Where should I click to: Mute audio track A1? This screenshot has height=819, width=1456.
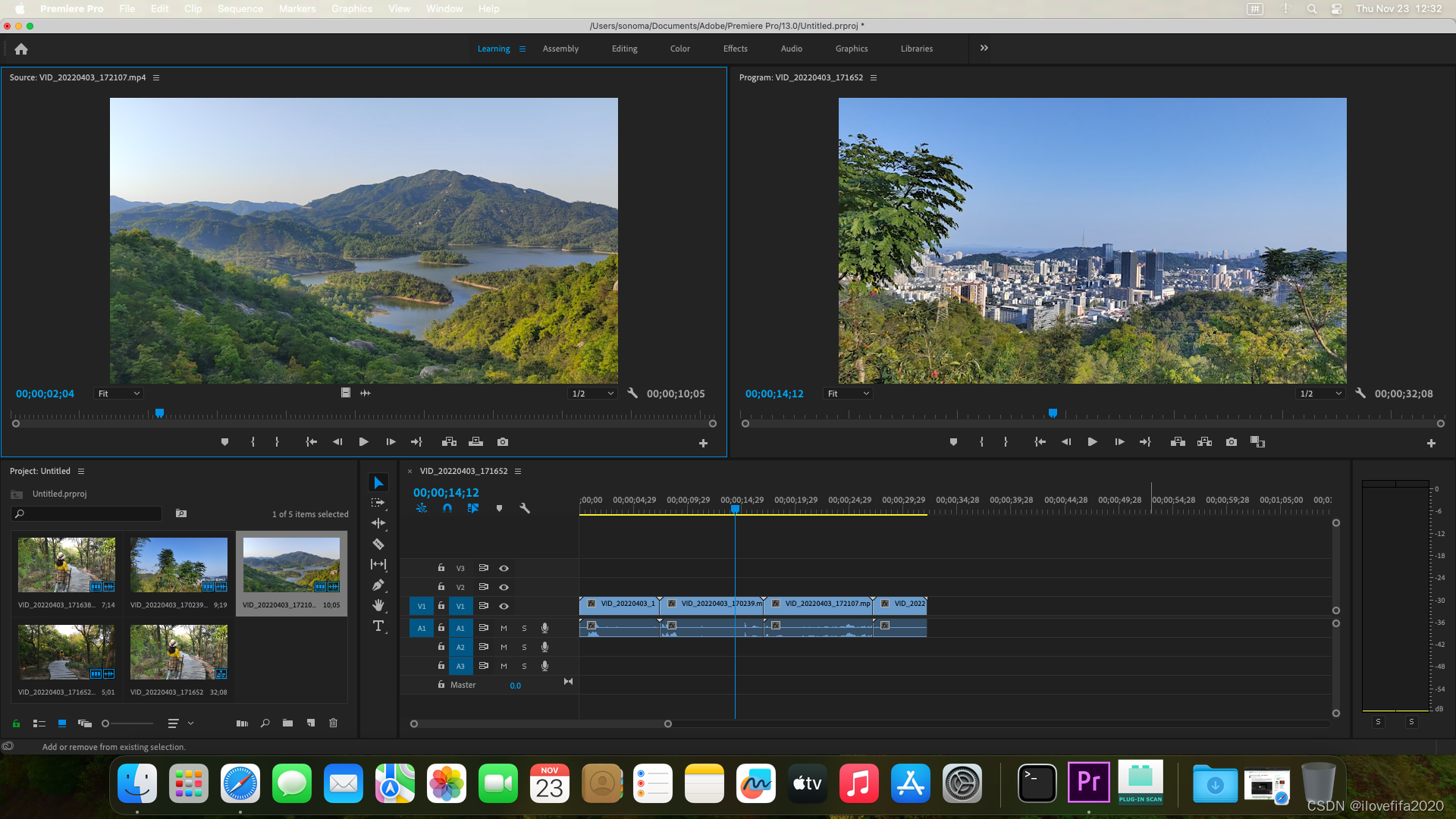pos(504,628)
